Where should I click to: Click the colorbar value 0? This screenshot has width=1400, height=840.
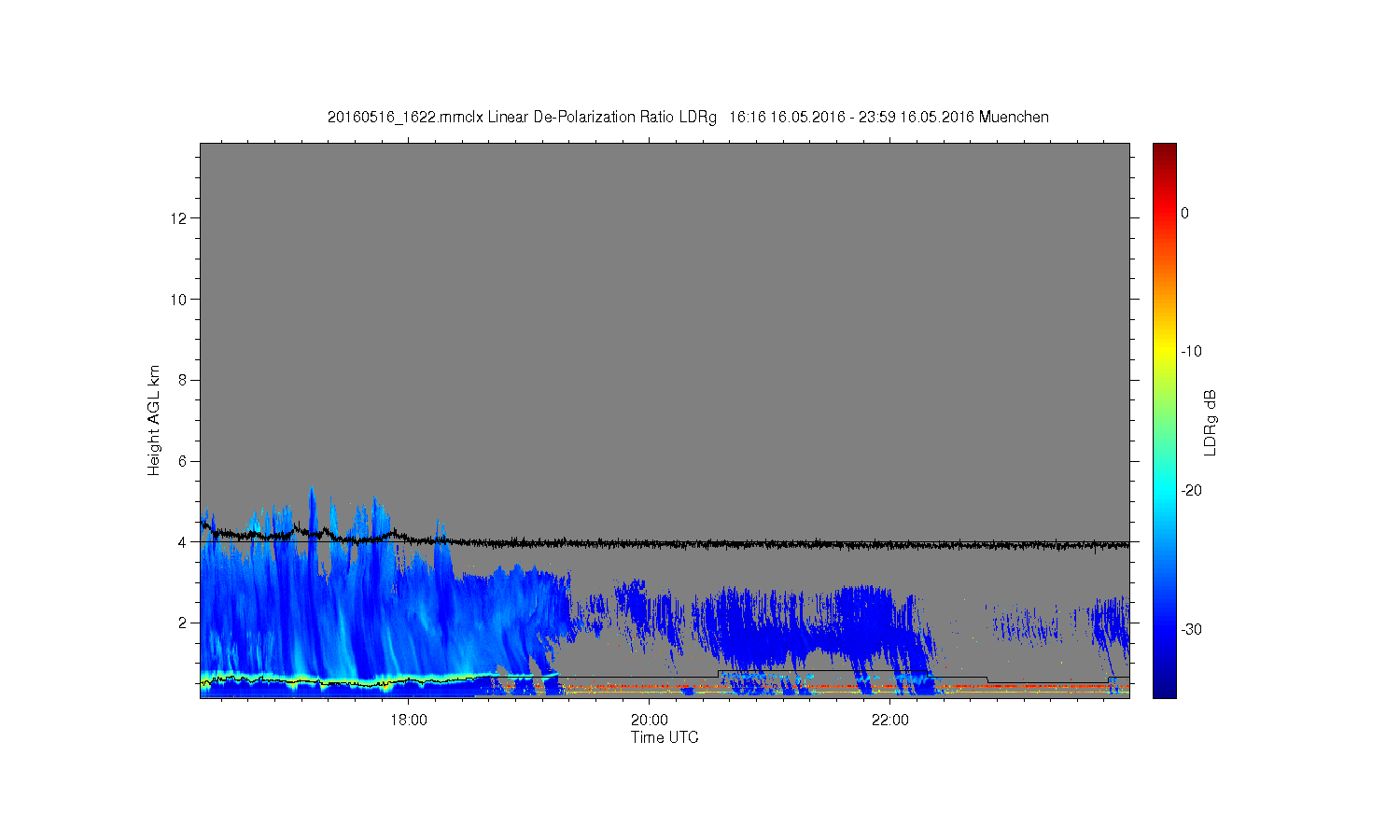(1185, 213)
